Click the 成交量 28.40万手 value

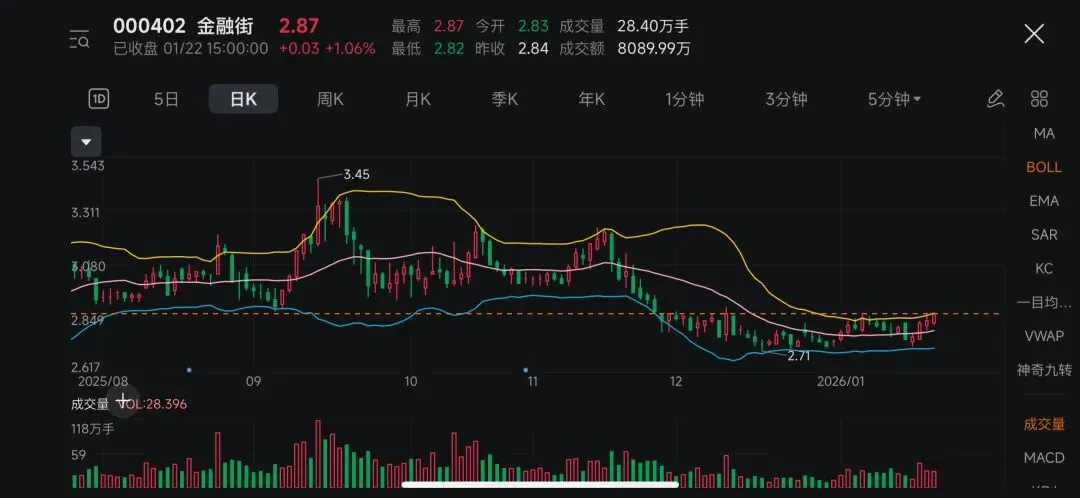(653, 26)
